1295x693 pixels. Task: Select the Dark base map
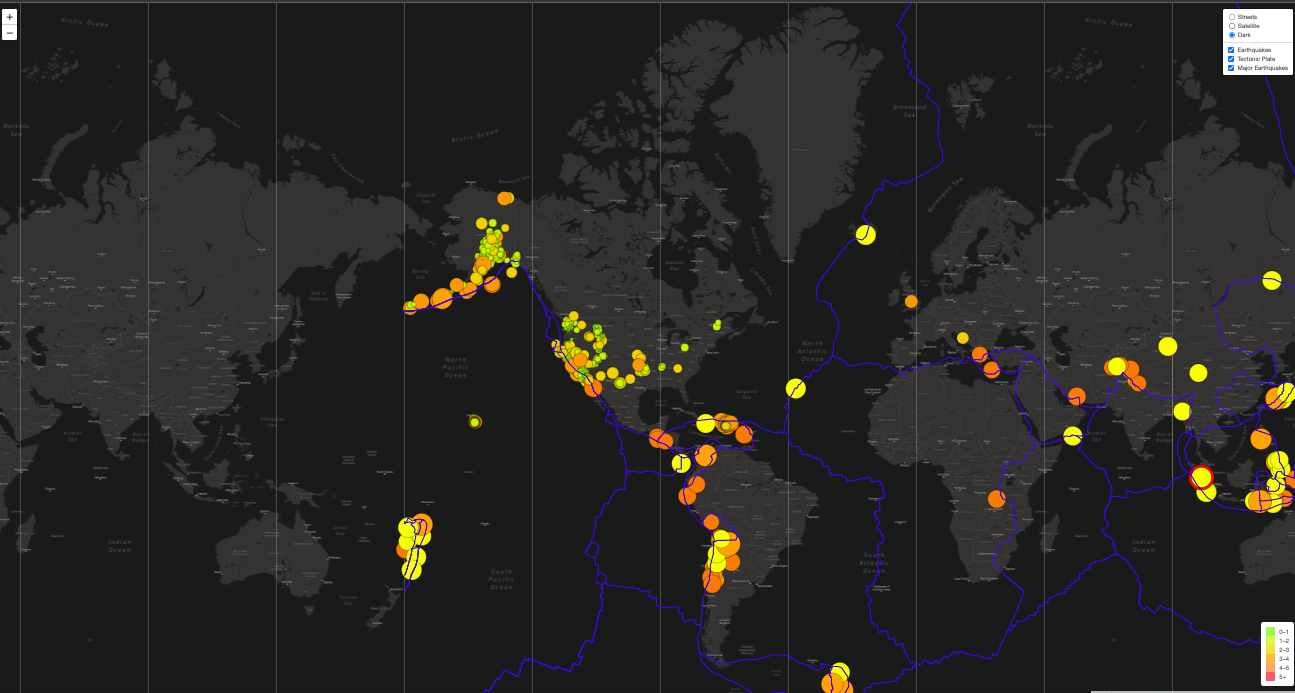point(1232,35)
